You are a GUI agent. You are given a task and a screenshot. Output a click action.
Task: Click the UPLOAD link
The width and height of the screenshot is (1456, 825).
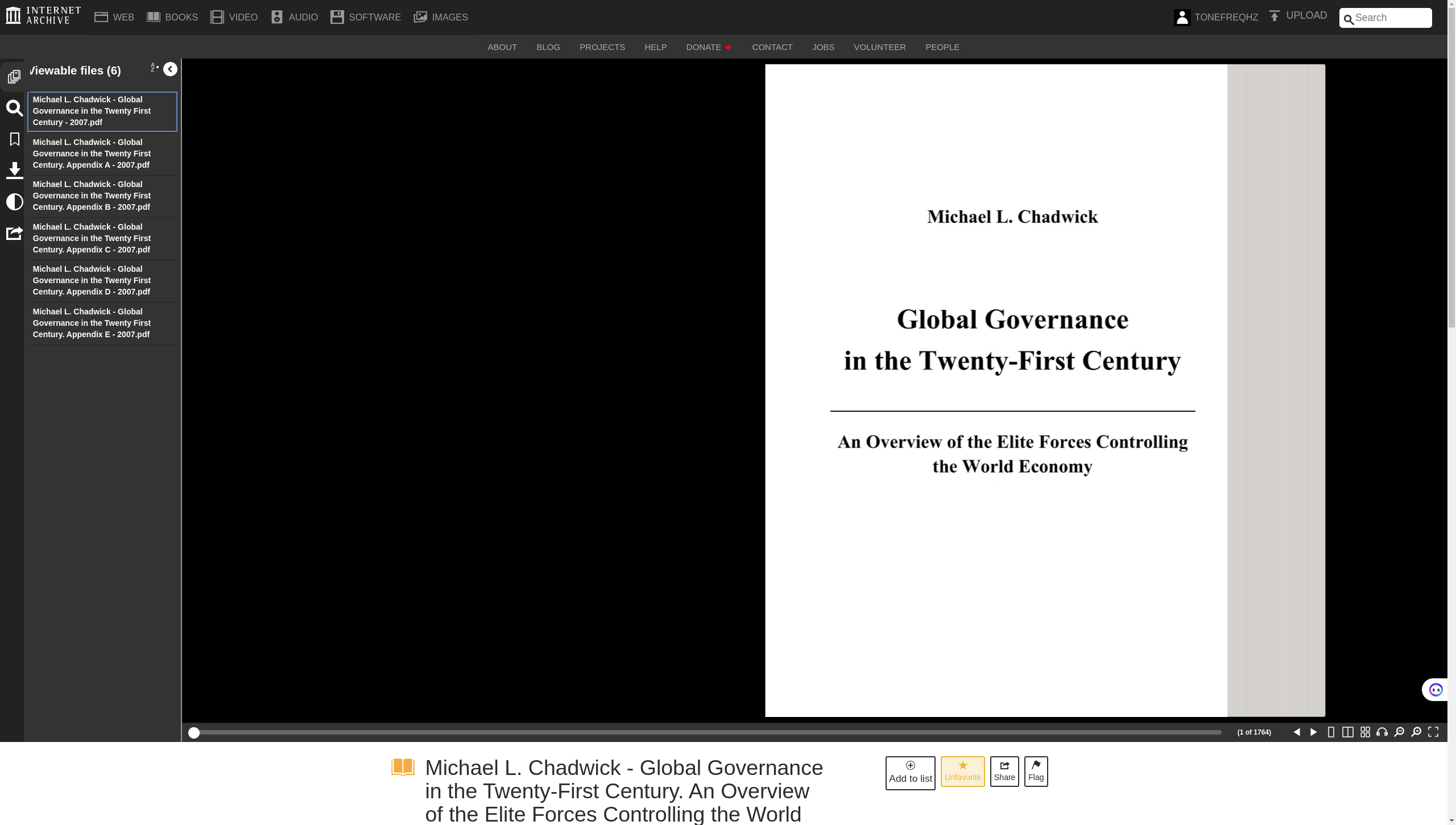tap(1306, 16)
